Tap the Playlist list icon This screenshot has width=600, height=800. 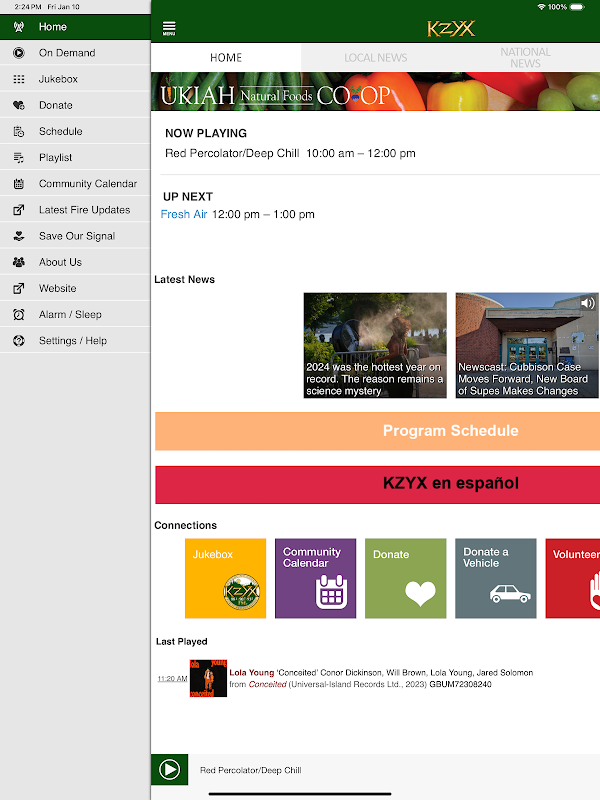point(19,158)
